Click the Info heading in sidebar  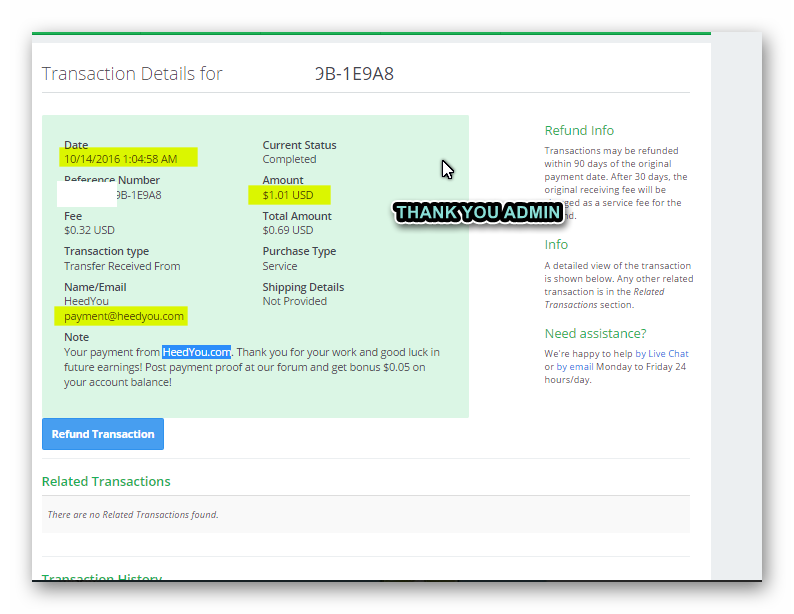(x=556, y=244)
